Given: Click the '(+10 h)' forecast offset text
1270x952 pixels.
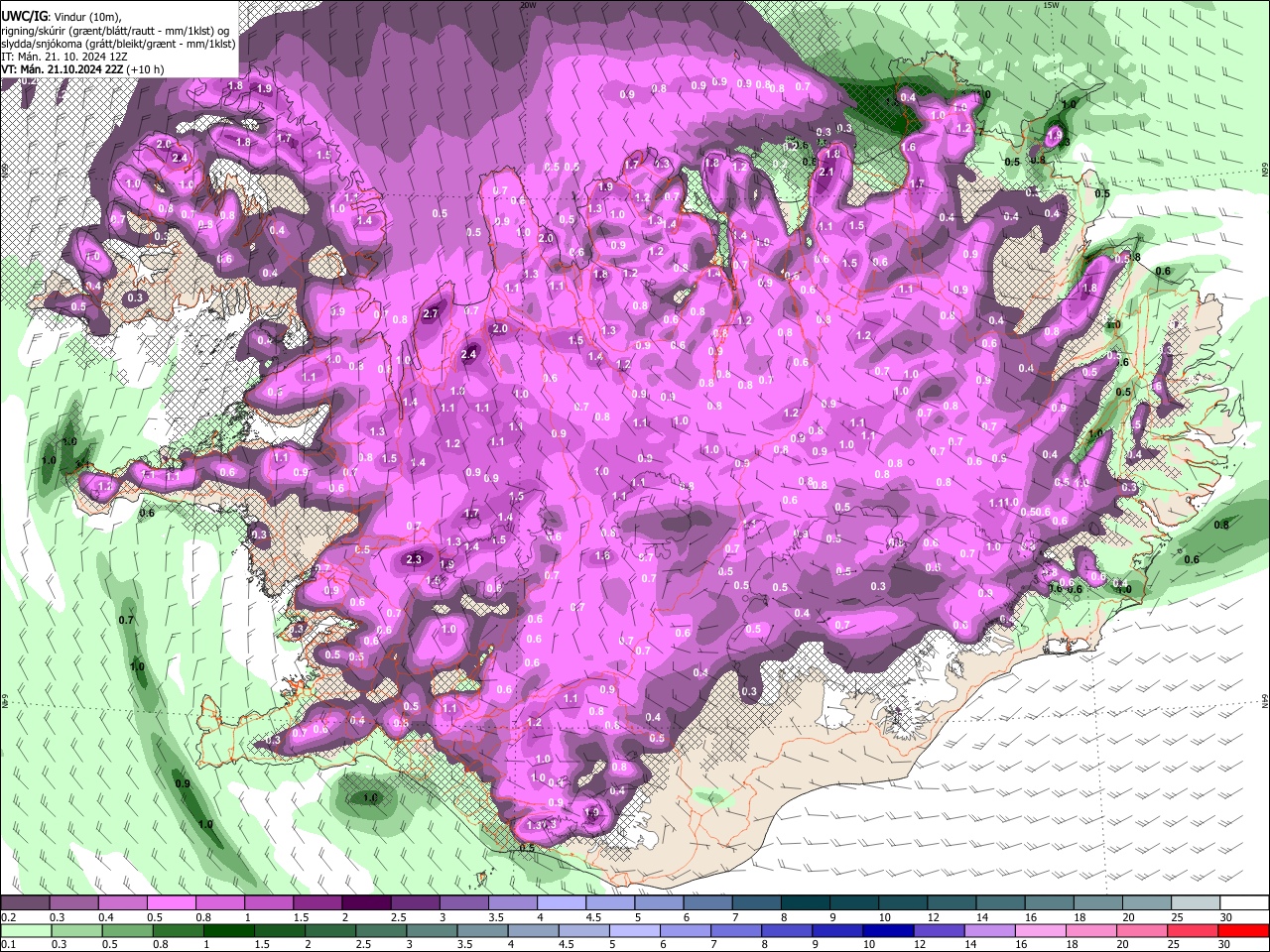Looking at the screenshot, I should (147, 69).
